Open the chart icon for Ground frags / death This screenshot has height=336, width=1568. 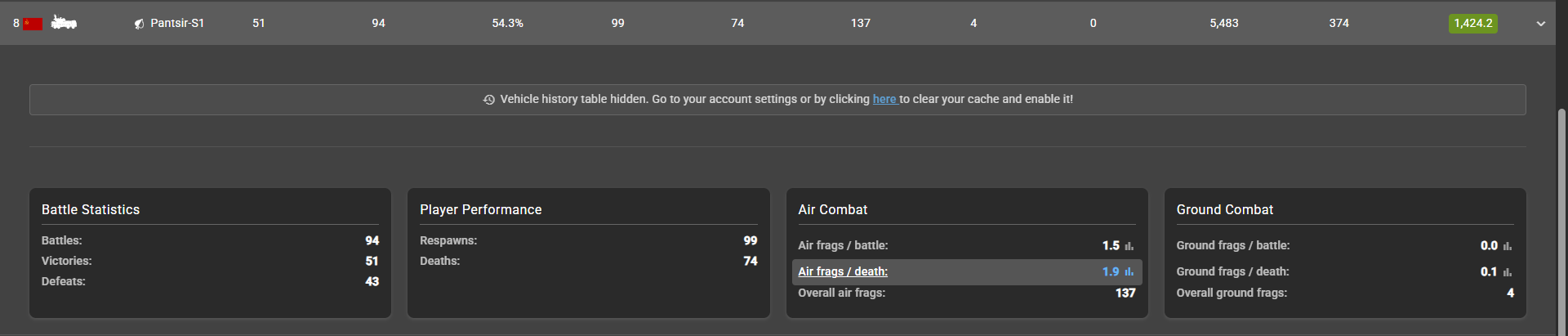(1508, 272)
